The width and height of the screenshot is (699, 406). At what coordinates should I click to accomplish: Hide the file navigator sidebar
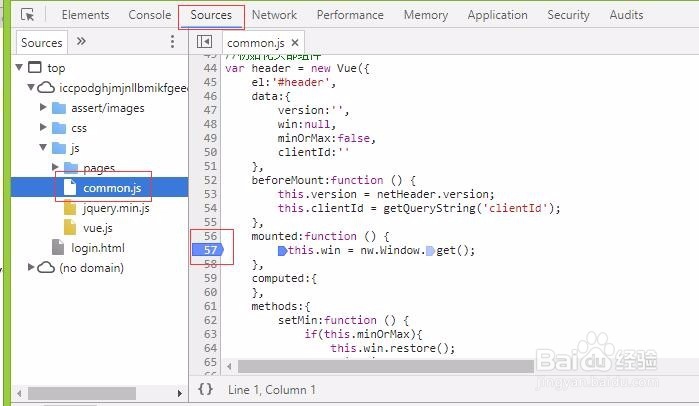pyautogui.click(x=205, y=42)
